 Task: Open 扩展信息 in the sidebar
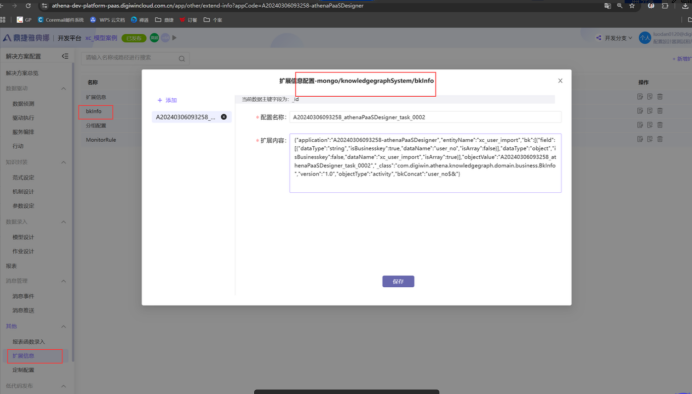tap(23, 356)
